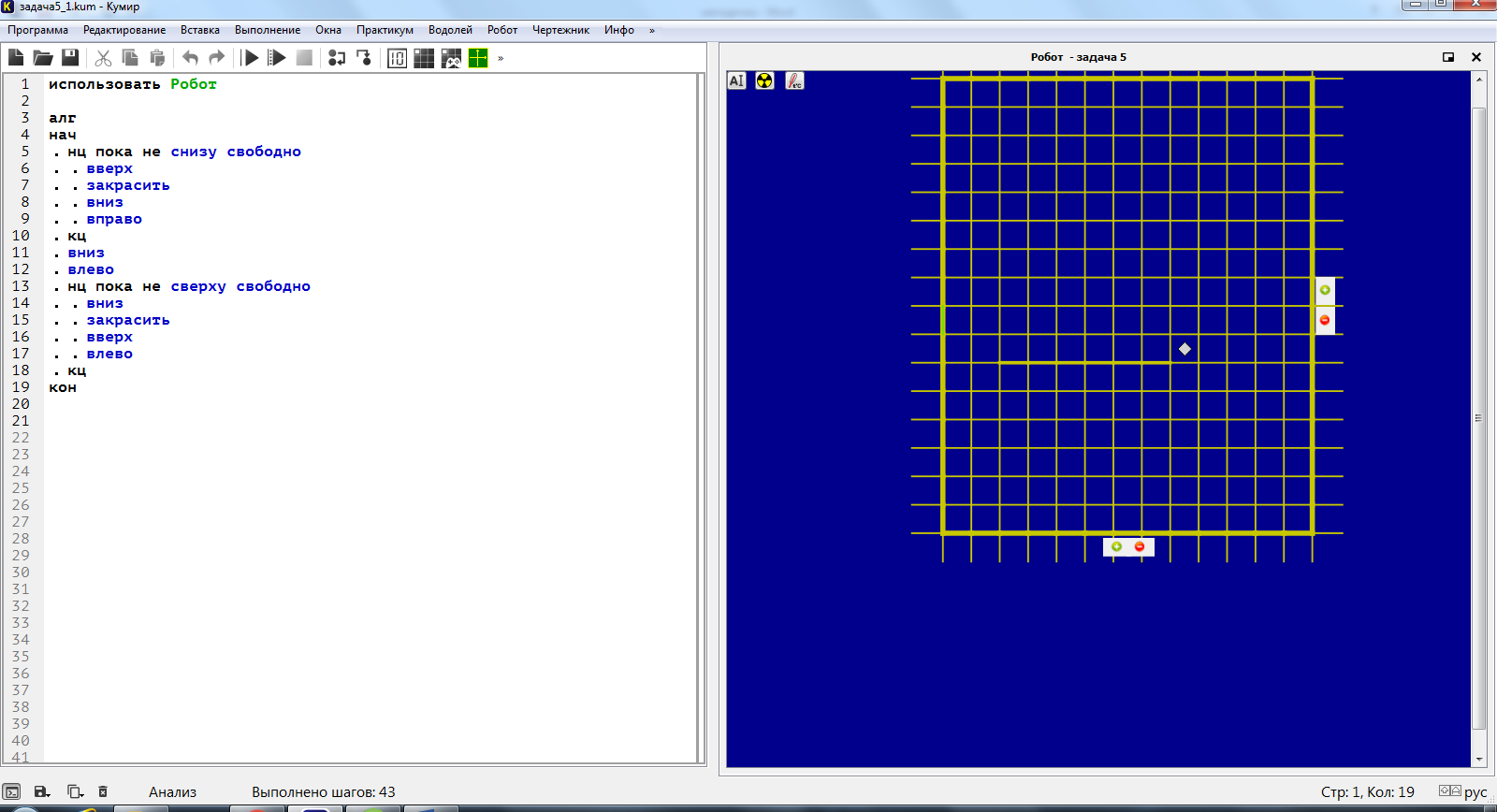Image resolution: width=1497 pixels, height=812 pixels.
Task: Save the current program
Action: point(70,58)
